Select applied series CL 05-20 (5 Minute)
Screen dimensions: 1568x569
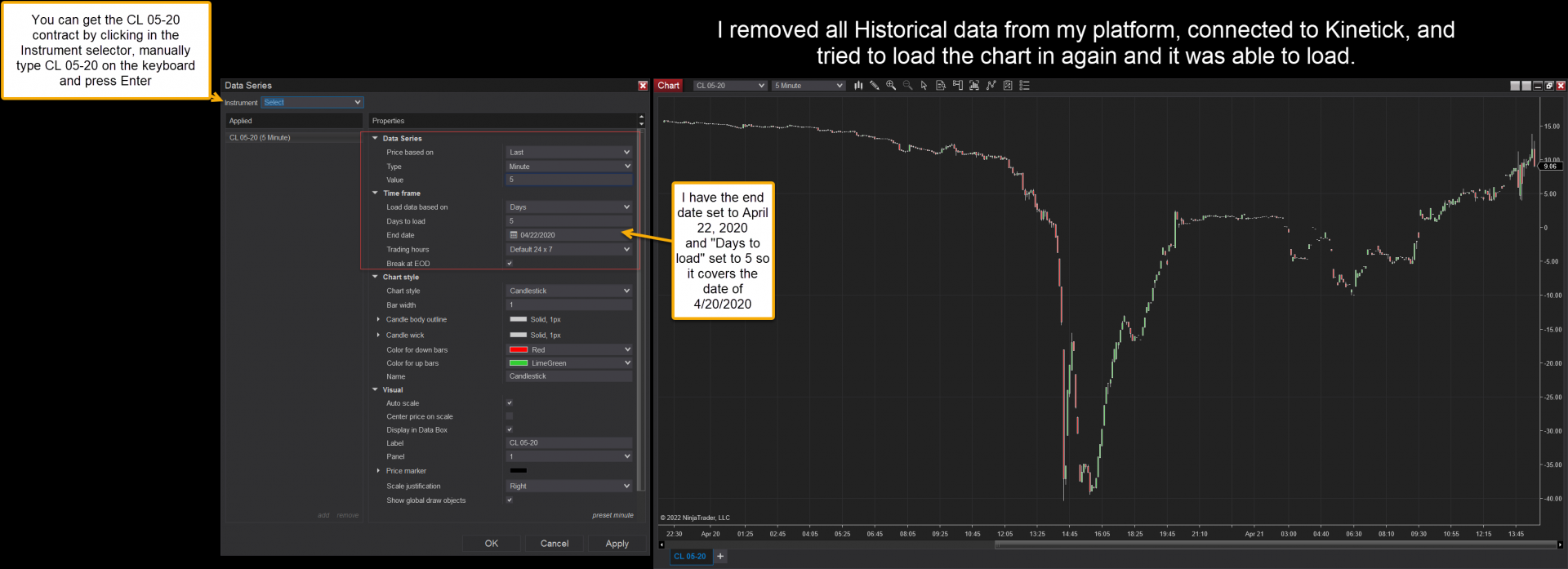[294, 137]
